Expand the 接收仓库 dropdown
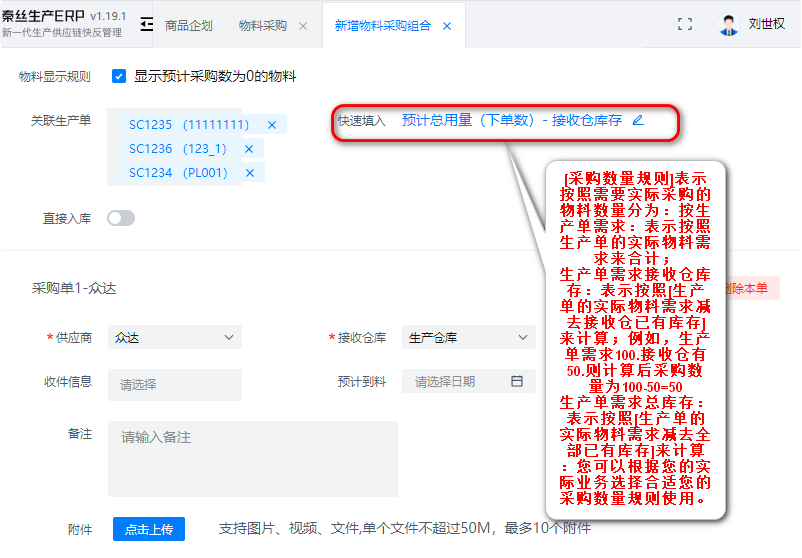This screenshot has width=802, height=558. (x=468, y=338)
